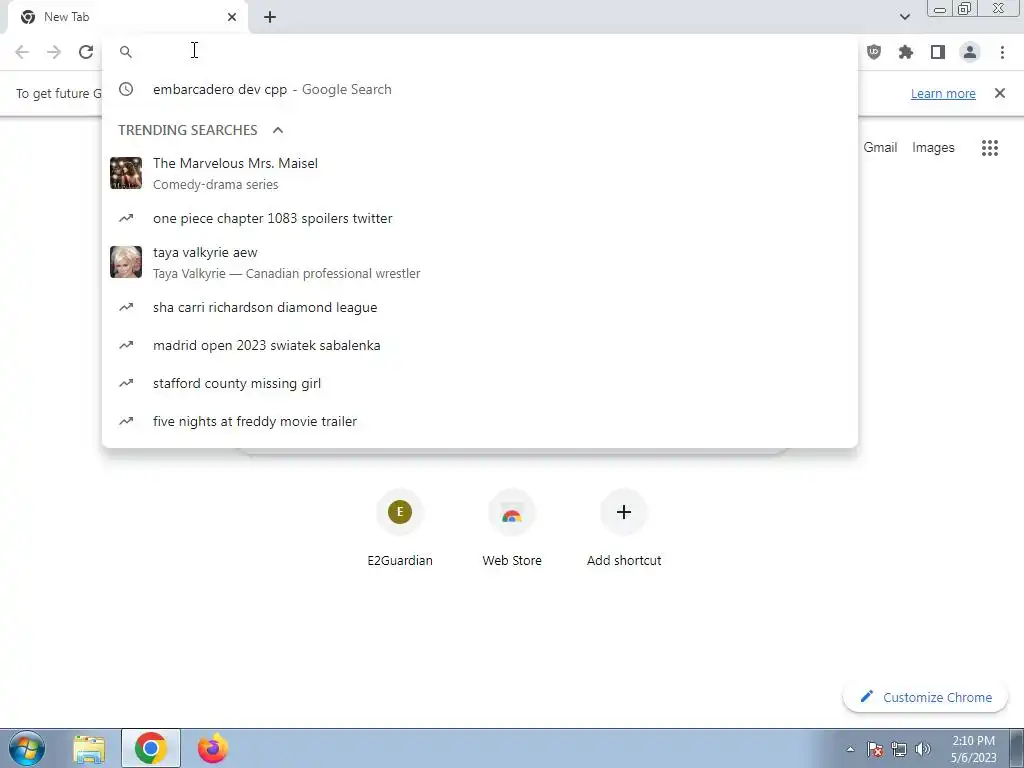Launch Firefox from the taskbar
The image size is (1024, 768).
point(213,748)
